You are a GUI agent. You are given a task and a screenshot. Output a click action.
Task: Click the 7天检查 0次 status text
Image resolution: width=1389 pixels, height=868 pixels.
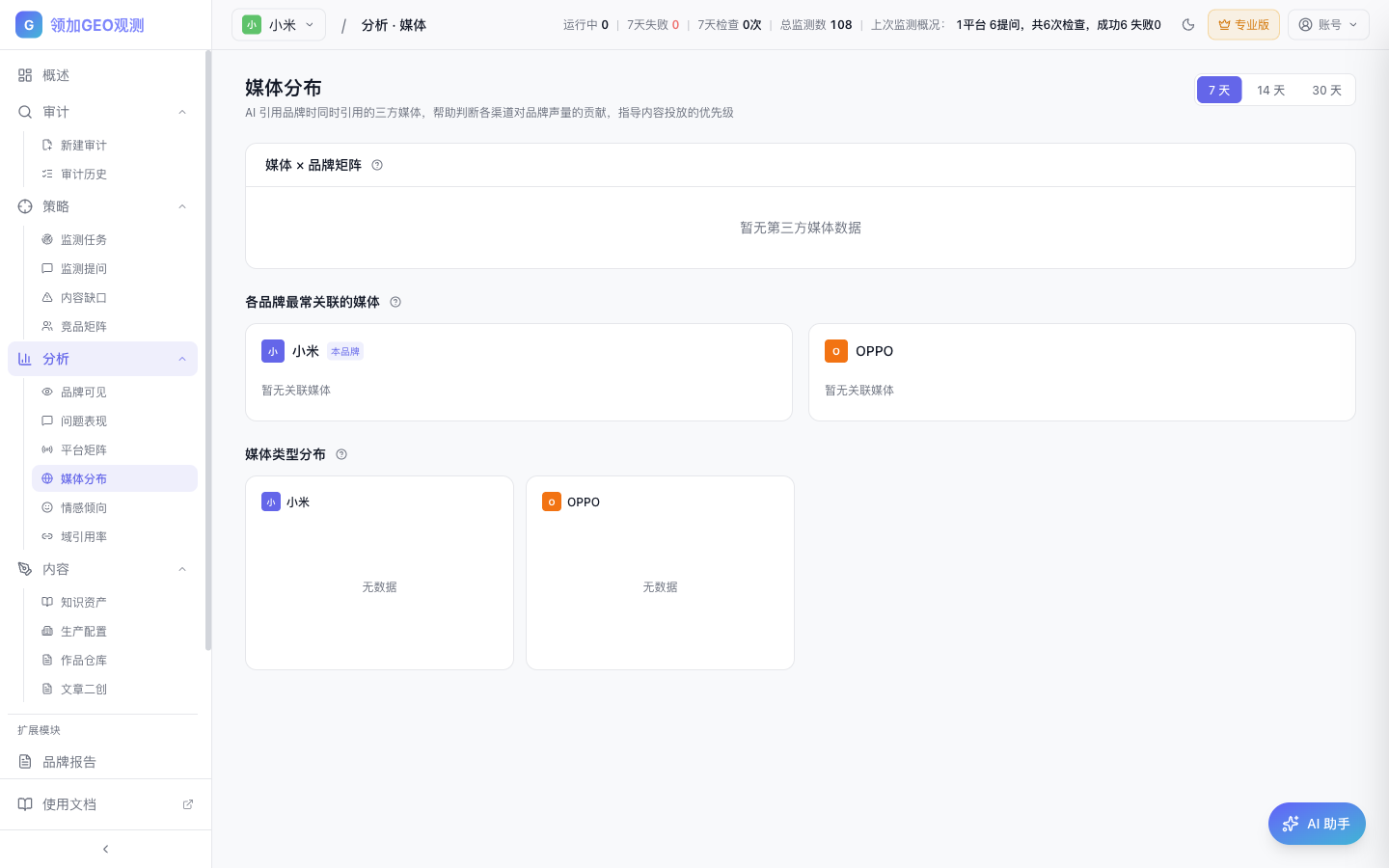(x=729, y=25)
